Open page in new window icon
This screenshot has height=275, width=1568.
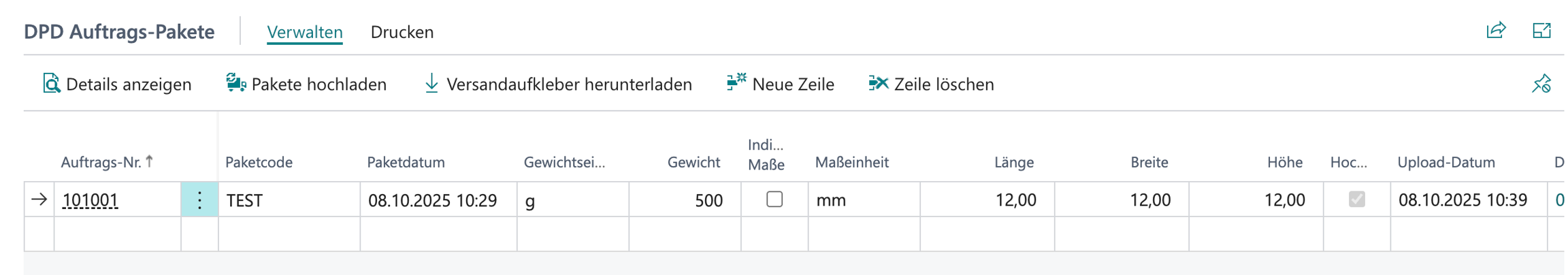pyautogui.click(x=1541, y=31)
